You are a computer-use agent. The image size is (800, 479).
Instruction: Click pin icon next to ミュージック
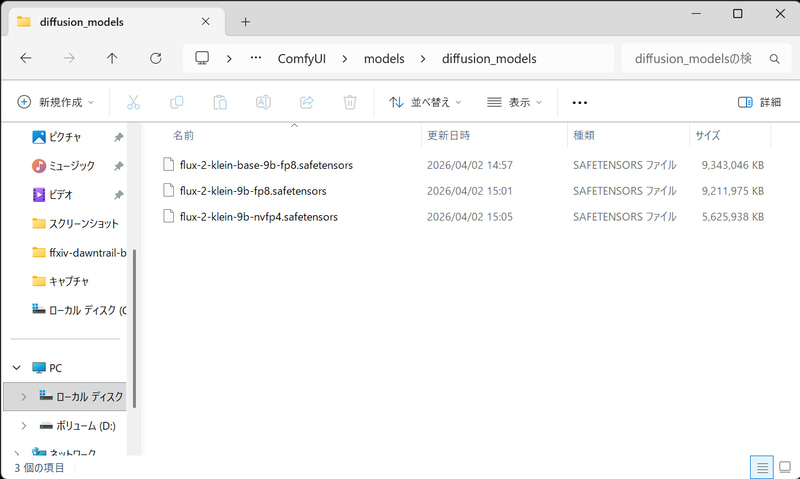[x=118, y=166]
